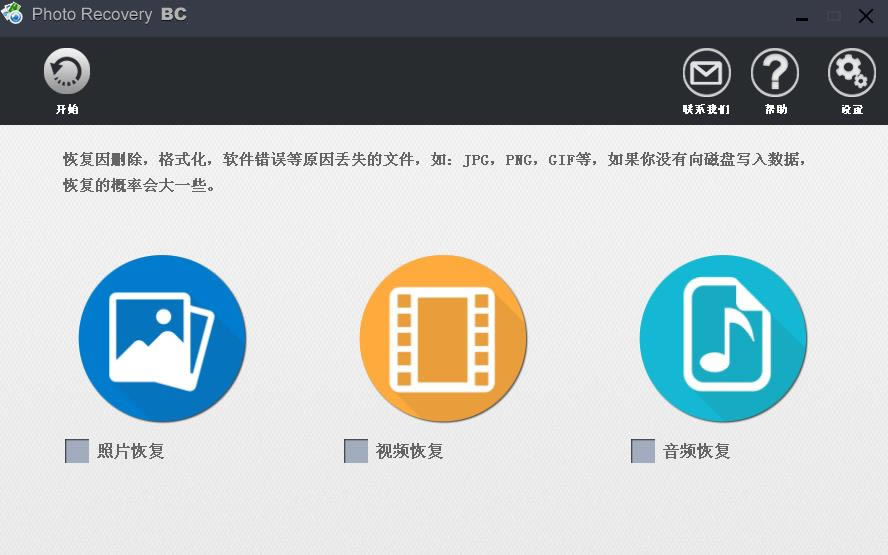
Task: Click the Photo Recovery app logo in title bar
Action: pyautogui.click(x=12, y=14)
